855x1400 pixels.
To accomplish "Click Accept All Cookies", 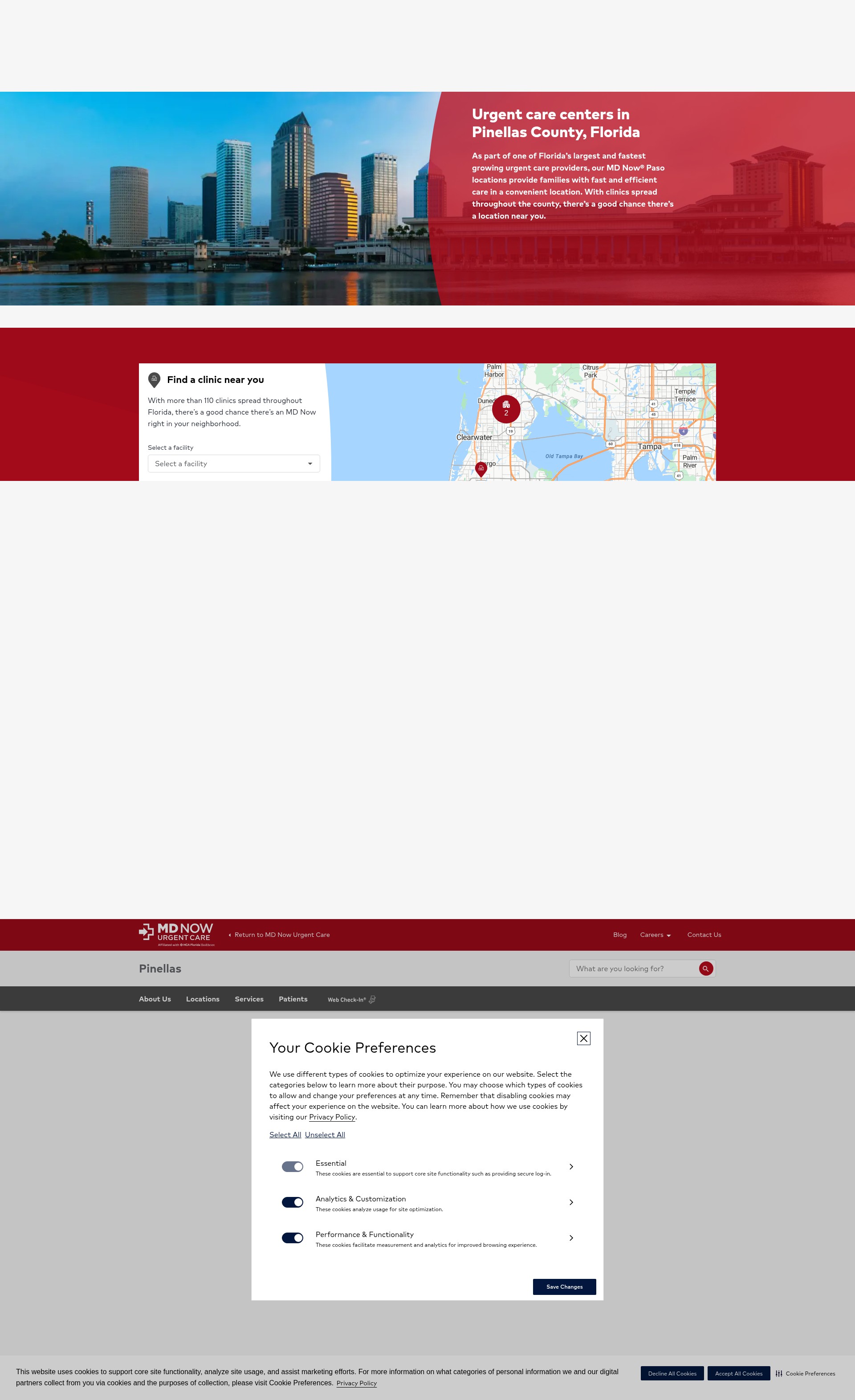I will tap(738, 1373).
